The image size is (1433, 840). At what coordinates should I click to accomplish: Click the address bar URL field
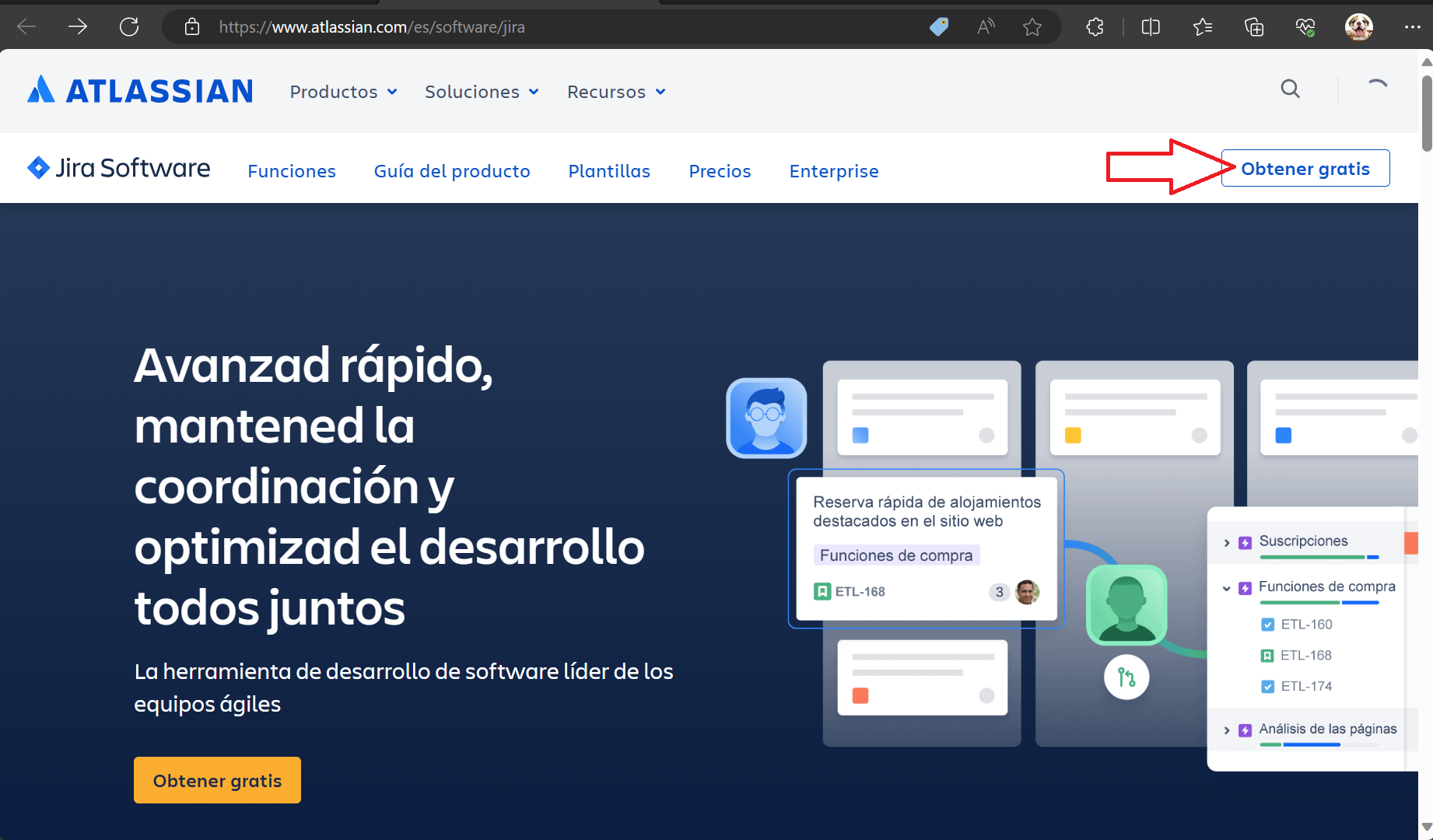pos(372,27)
